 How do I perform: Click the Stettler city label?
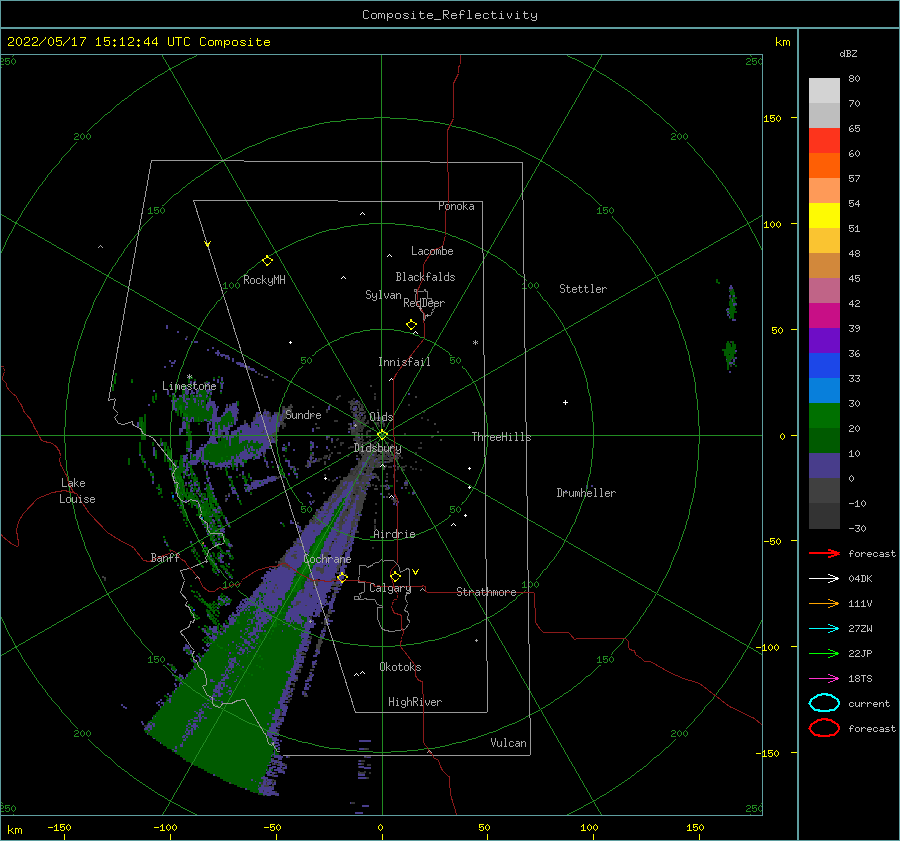pyautogui.click(x=583, y=289)
